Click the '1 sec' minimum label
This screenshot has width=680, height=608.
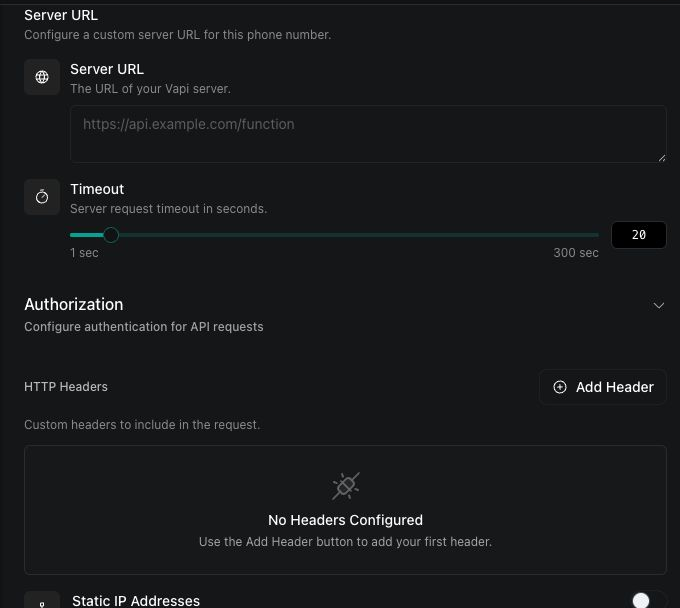point(84,252)
